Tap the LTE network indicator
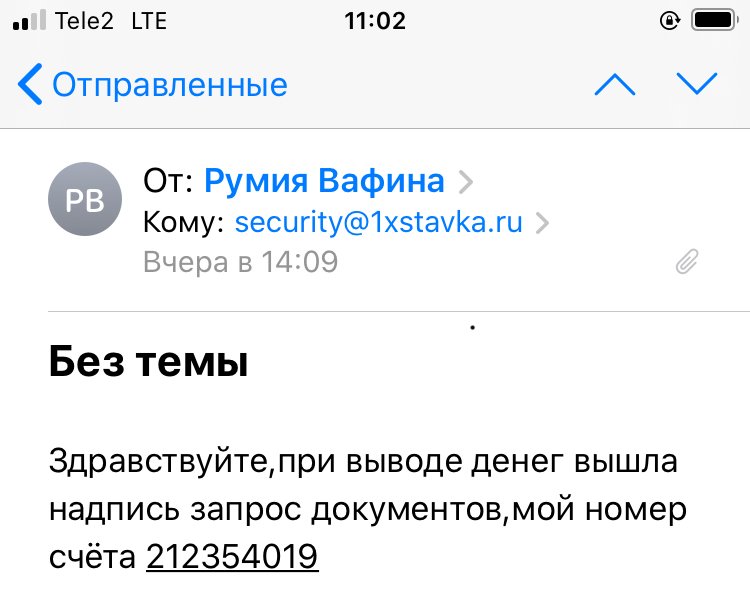The width and height of the screenshot is (750, 613). (x=150, y=20)
